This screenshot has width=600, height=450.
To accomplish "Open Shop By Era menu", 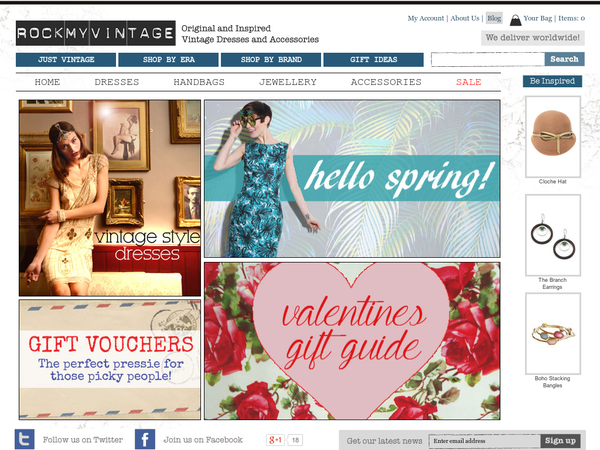I will (x=168, y=60).
